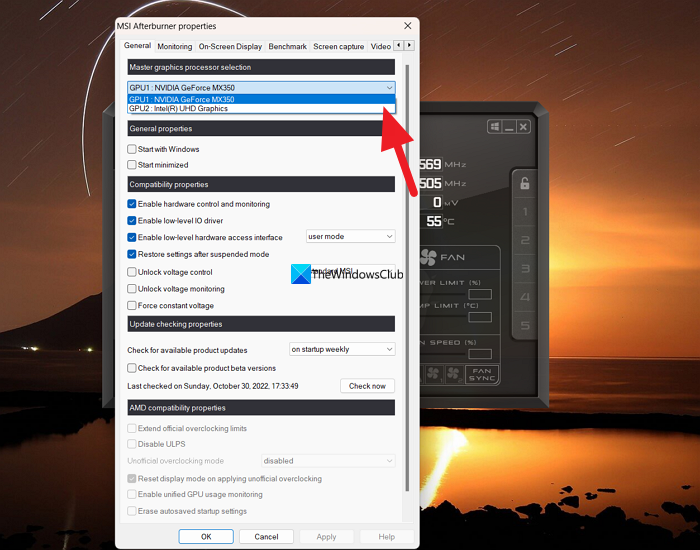
Task: Enable Start with Windows
Action: pos(132,149)
